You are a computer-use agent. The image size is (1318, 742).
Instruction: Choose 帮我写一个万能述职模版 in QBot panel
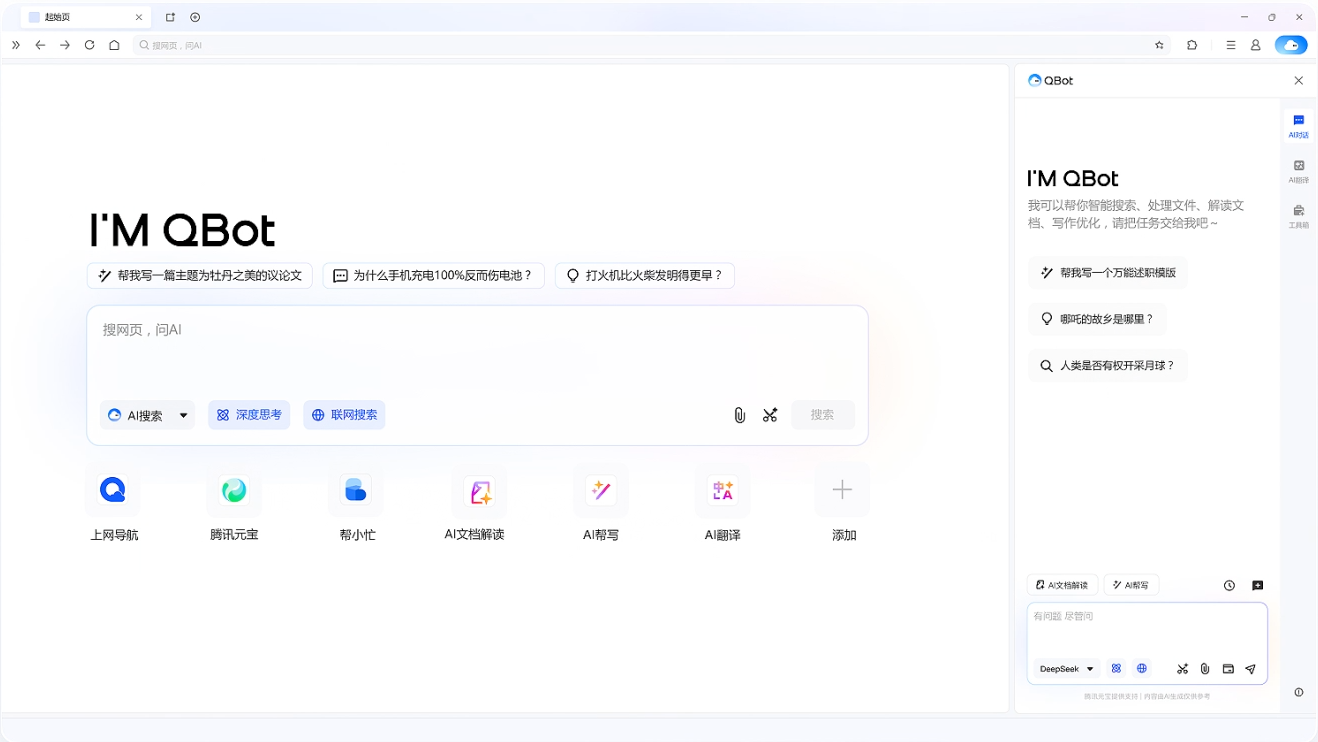[x=1108, y=273]
